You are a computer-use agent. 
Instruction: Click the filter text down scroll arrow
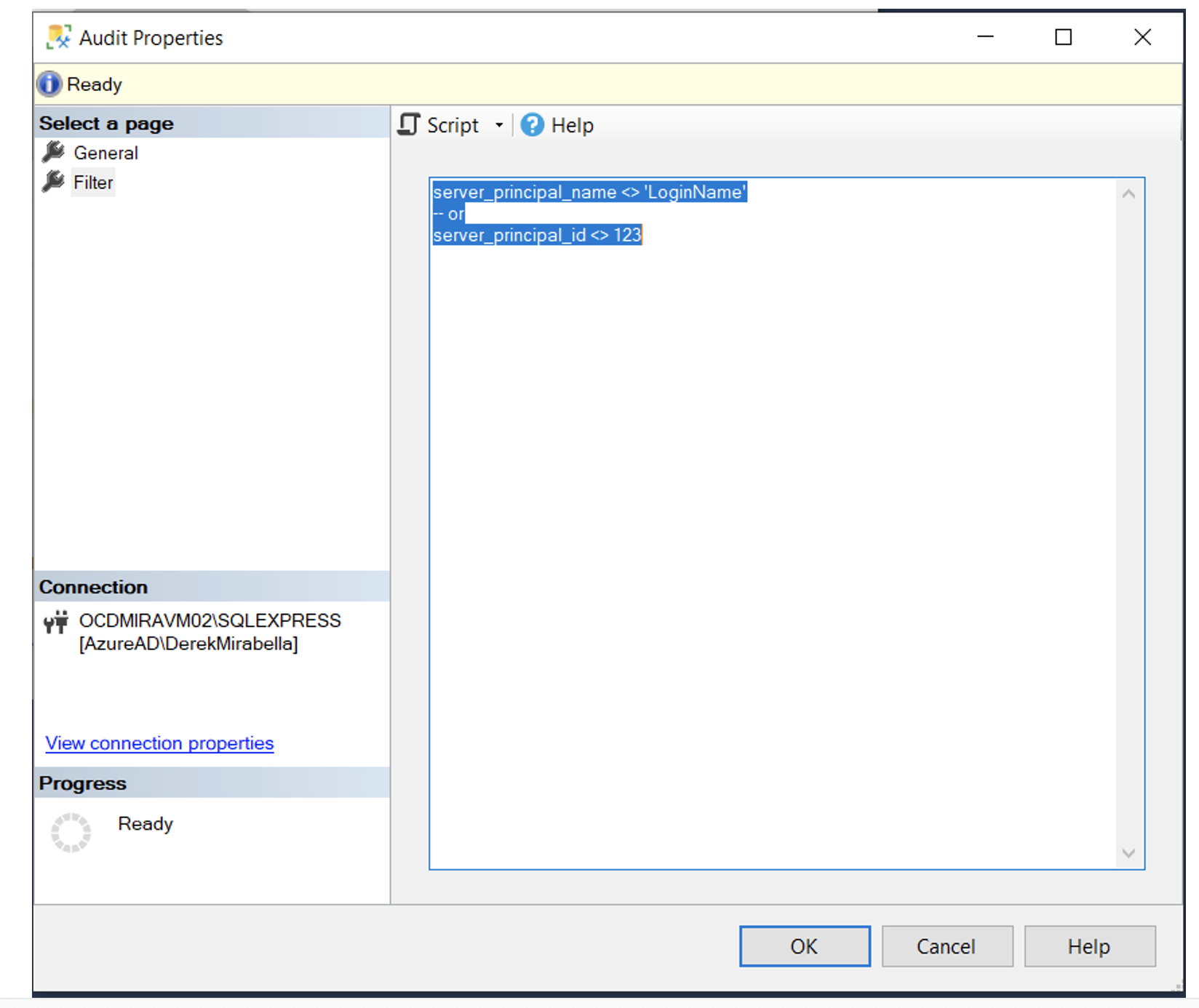[x=1128, y=853]
